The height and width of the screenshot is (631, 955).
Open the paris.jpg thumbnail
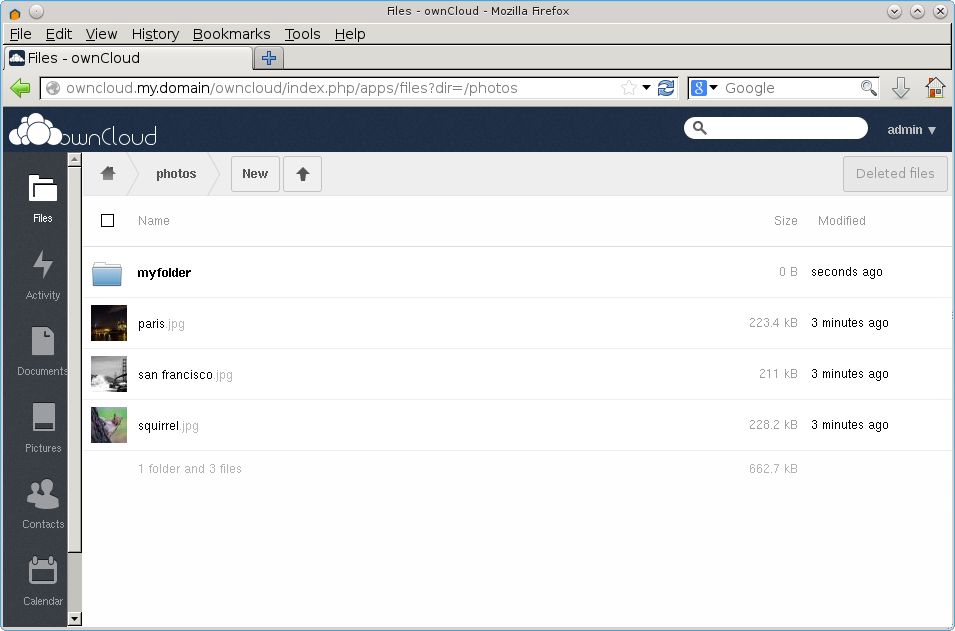[109, 323]
